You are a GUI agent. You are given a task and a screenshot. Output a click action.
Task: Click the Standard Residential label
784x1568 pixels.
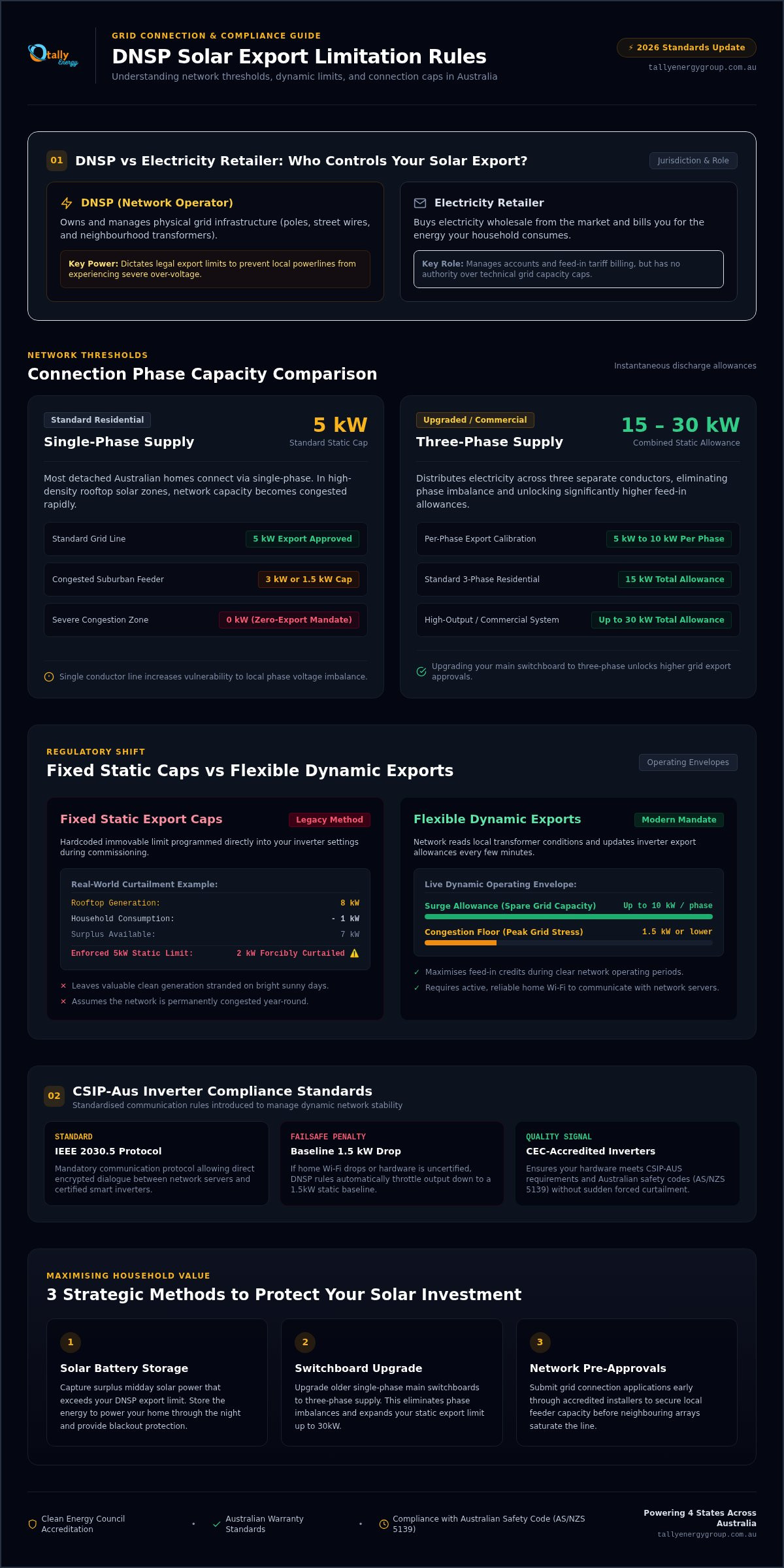(x=97, y=420)
